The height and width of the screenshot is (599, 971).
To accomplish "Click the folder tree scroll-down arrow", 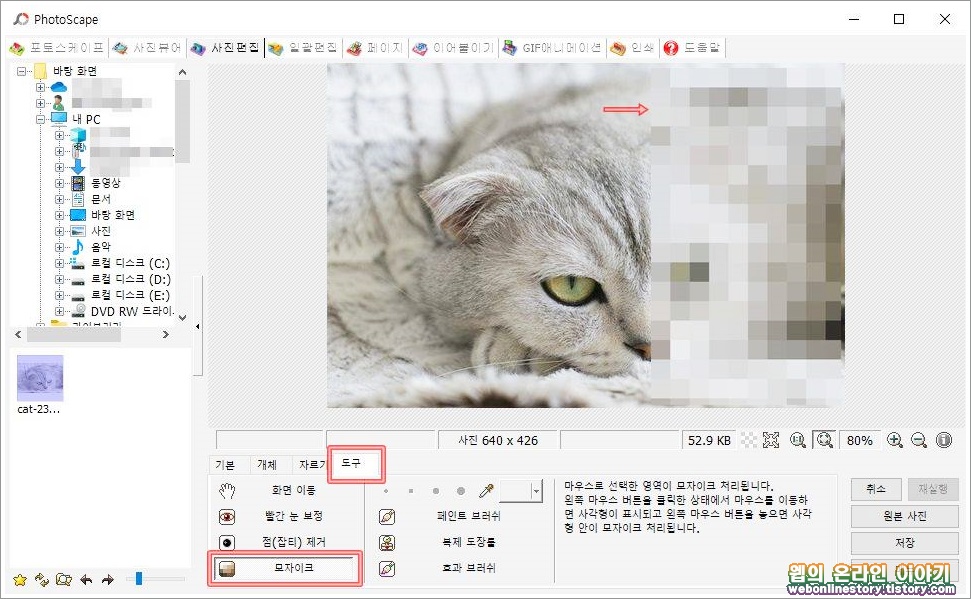I will tap(182, 318).
